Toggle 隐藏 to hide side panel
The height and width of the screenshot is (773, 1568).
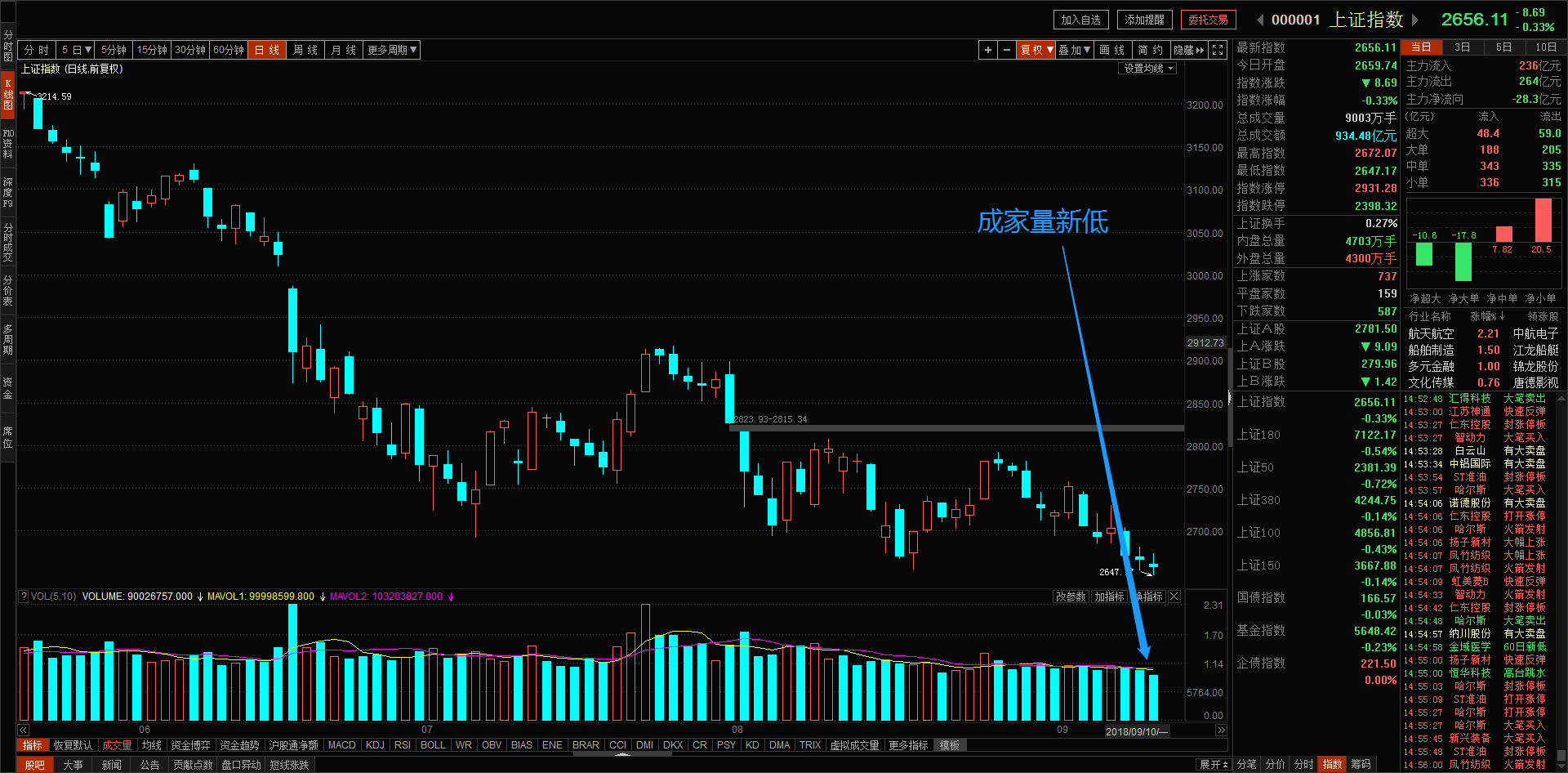[x=1188, y=50]
